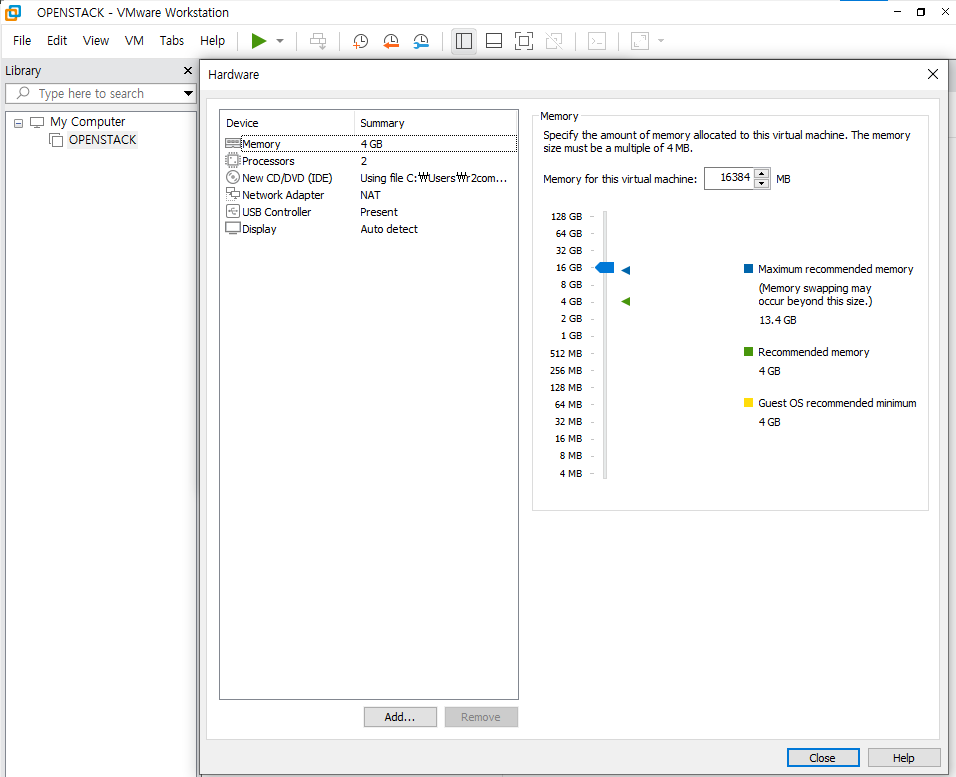Click the Display monitor icon
The height and width of the screenshot is (777, 956).
pos(232,228)
